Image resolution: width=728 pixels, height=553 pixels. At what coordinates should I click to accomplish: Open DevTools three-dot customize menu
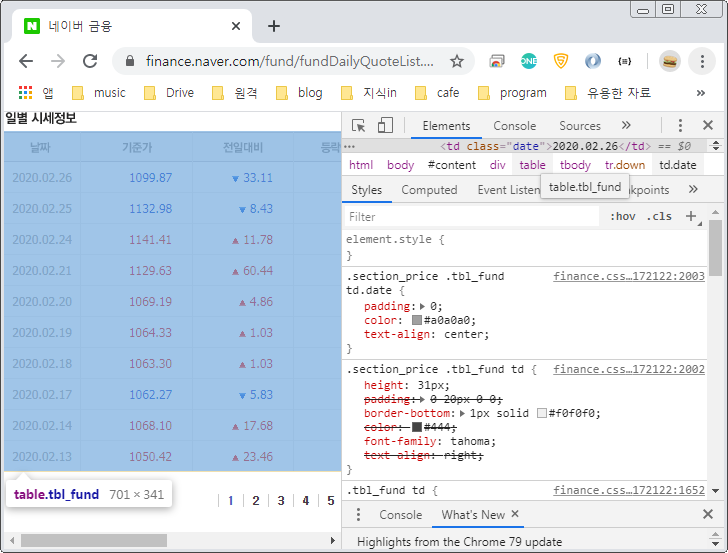(680, 126)
